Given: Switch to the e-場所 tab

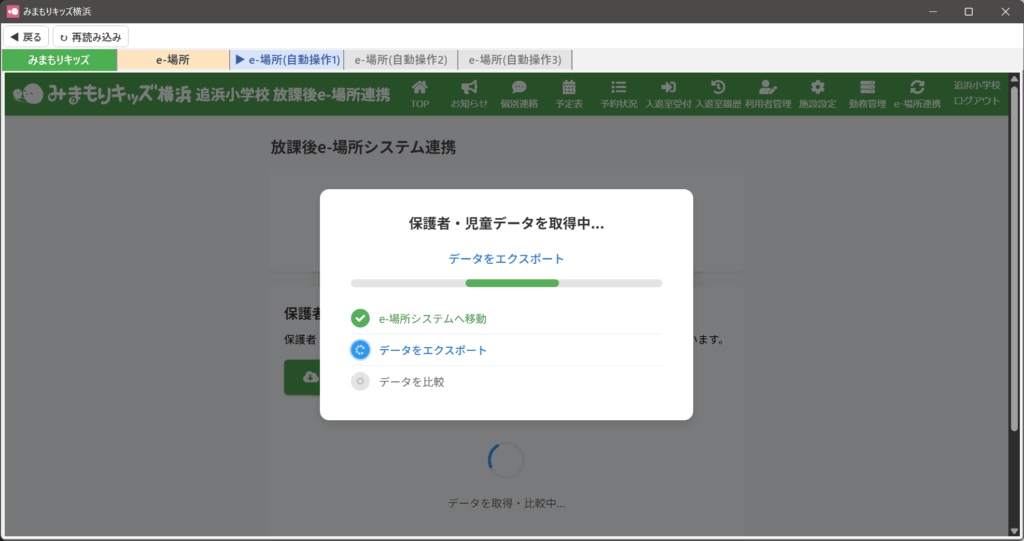Looking at the screenshot, I should [173, 60].
